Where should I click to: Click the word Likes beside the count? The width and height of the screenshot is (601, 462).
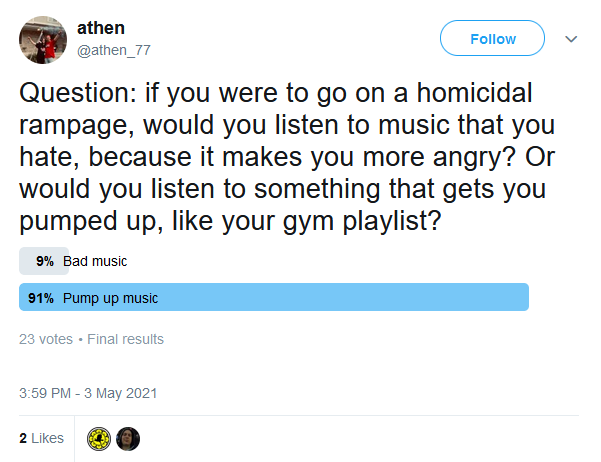[48, 438]
